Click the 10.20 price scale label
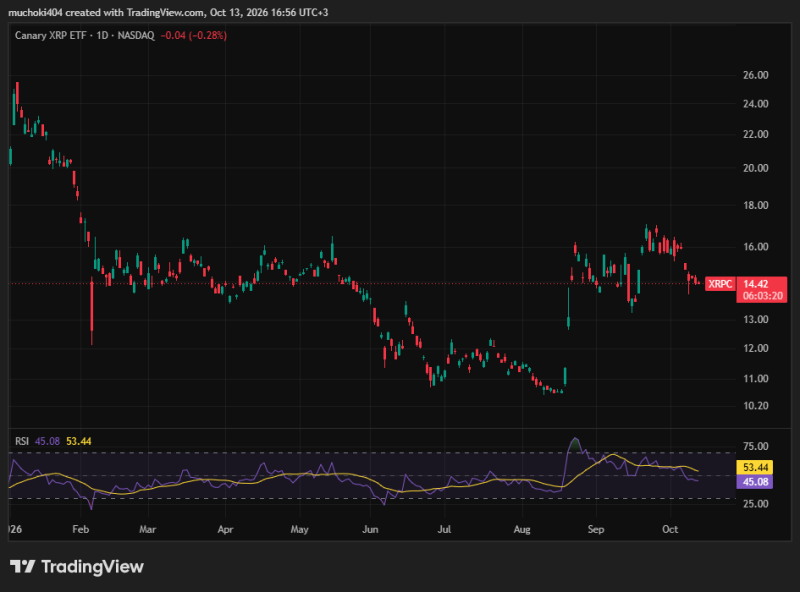Image resolution: width=800 pixels, height=592 pixels. (756, 406)
